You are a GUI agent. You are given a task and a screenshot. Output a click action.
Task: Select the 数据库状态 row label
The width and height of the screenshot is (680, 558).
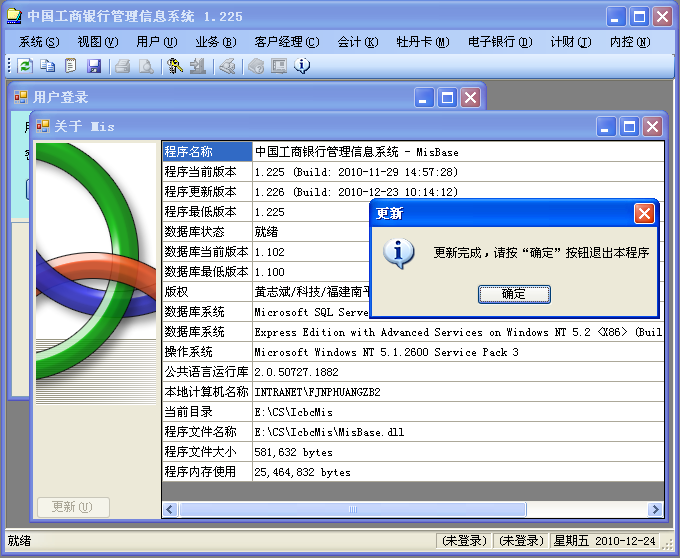click(x=207, y=232)
